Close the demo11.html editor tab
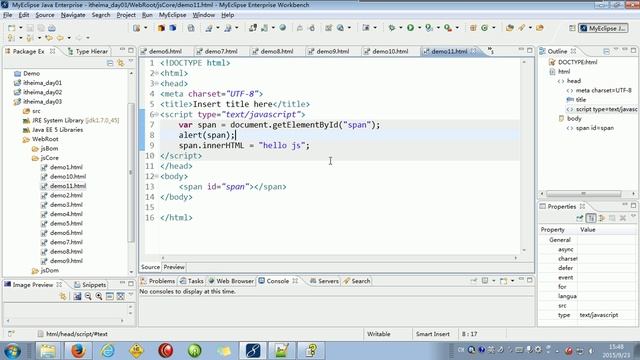 click(x=473, y=51)
